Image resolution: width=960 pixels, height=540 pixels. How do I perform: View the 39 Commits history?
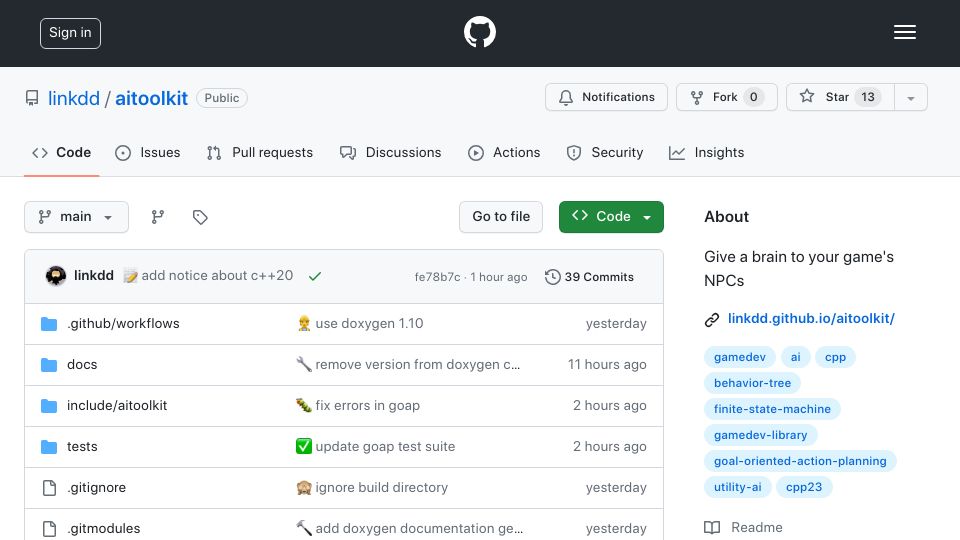[x=589, y=277]
